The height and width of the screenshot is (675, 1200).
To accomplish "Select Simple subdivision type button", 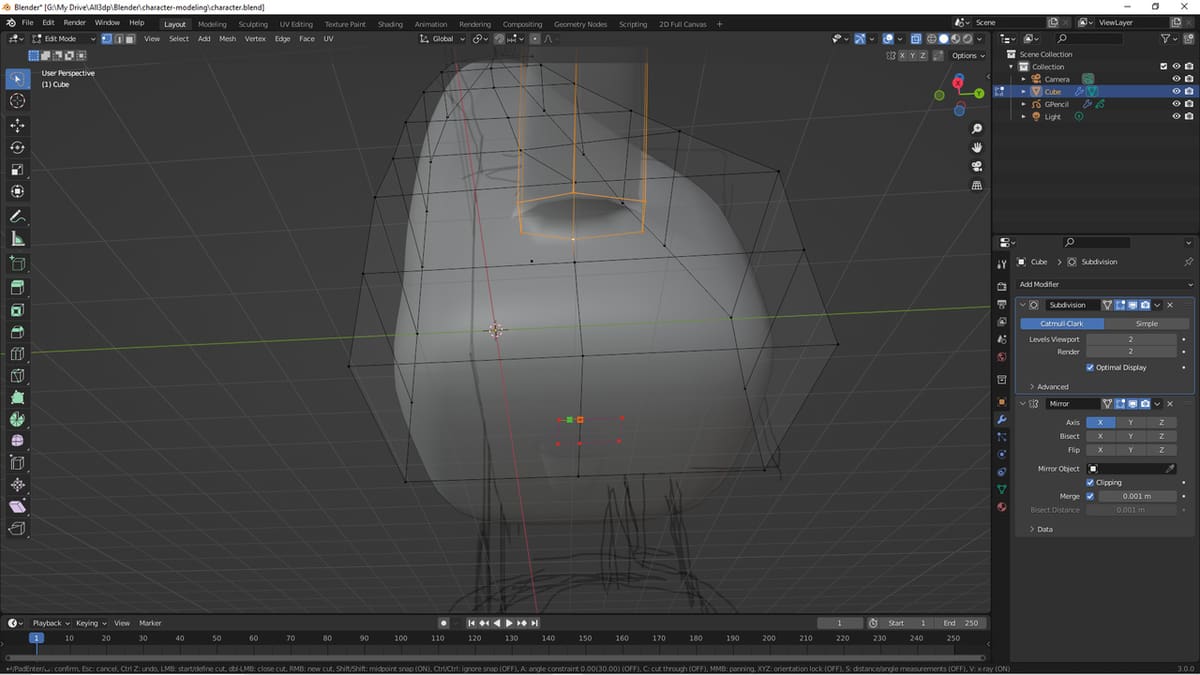I will [1147, 324].
